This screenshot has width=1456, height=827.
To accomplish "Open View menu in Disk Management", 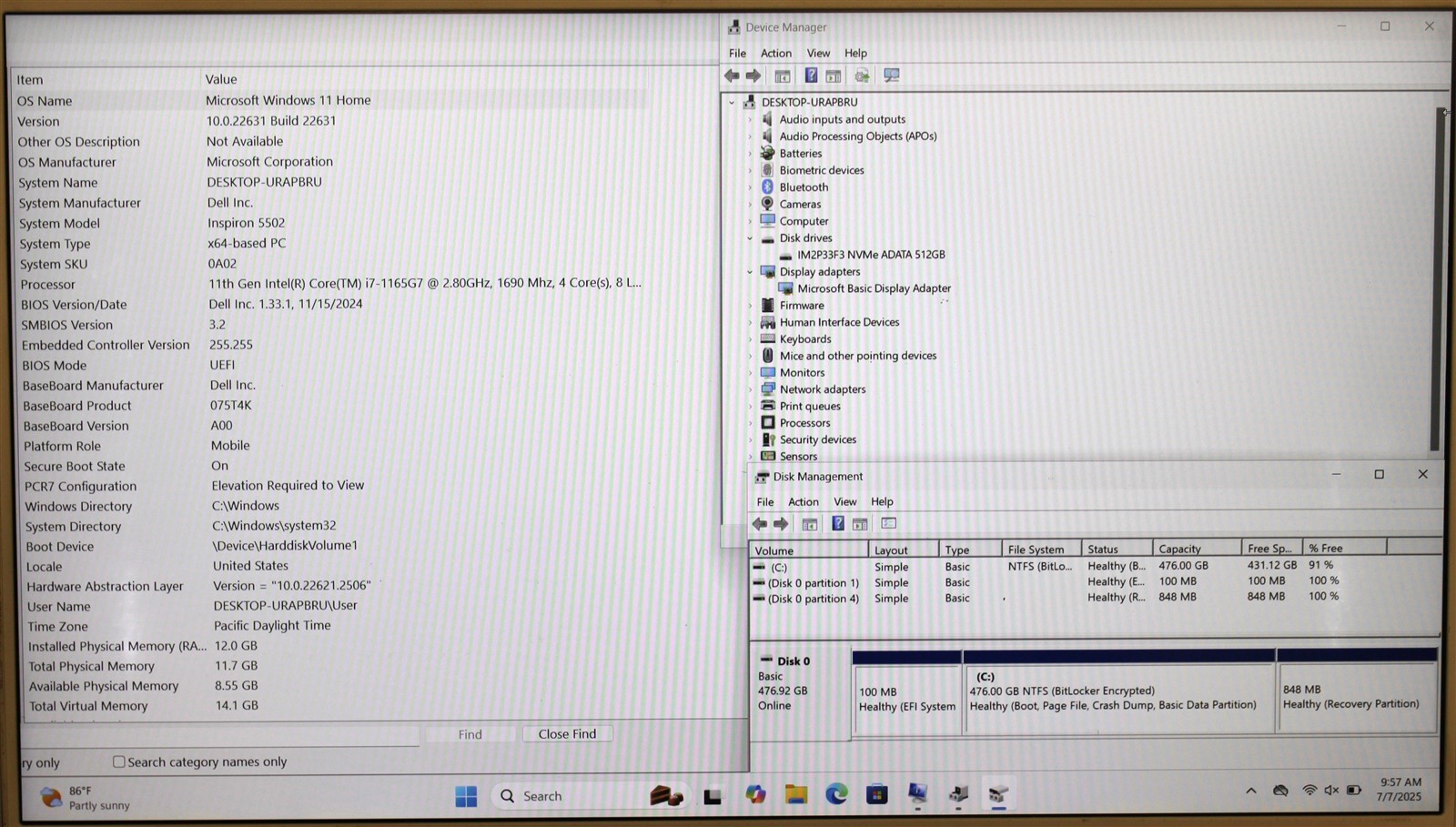I will [x=845, y=501].
